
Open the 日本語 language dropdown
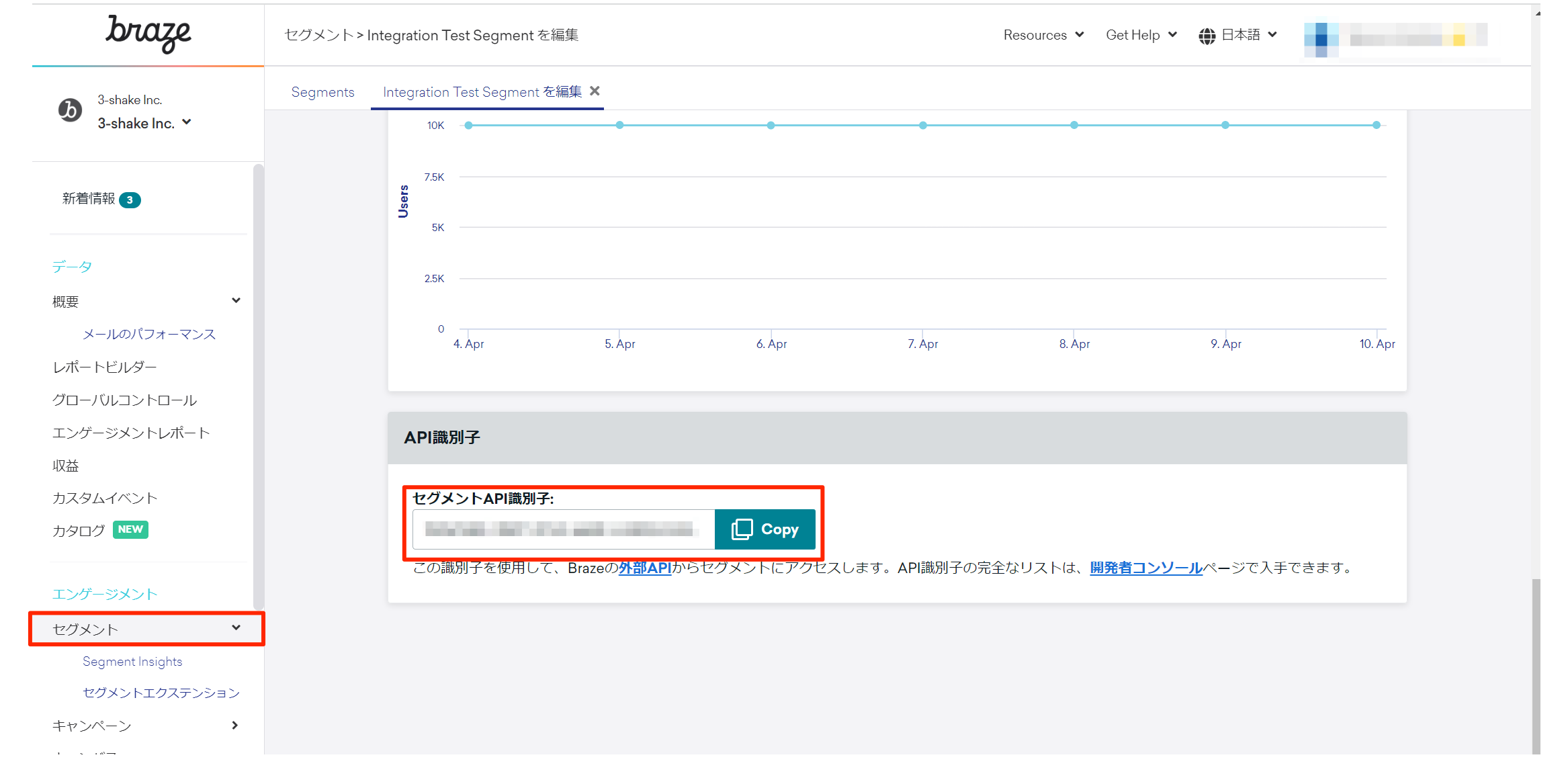click(1248, 35)
